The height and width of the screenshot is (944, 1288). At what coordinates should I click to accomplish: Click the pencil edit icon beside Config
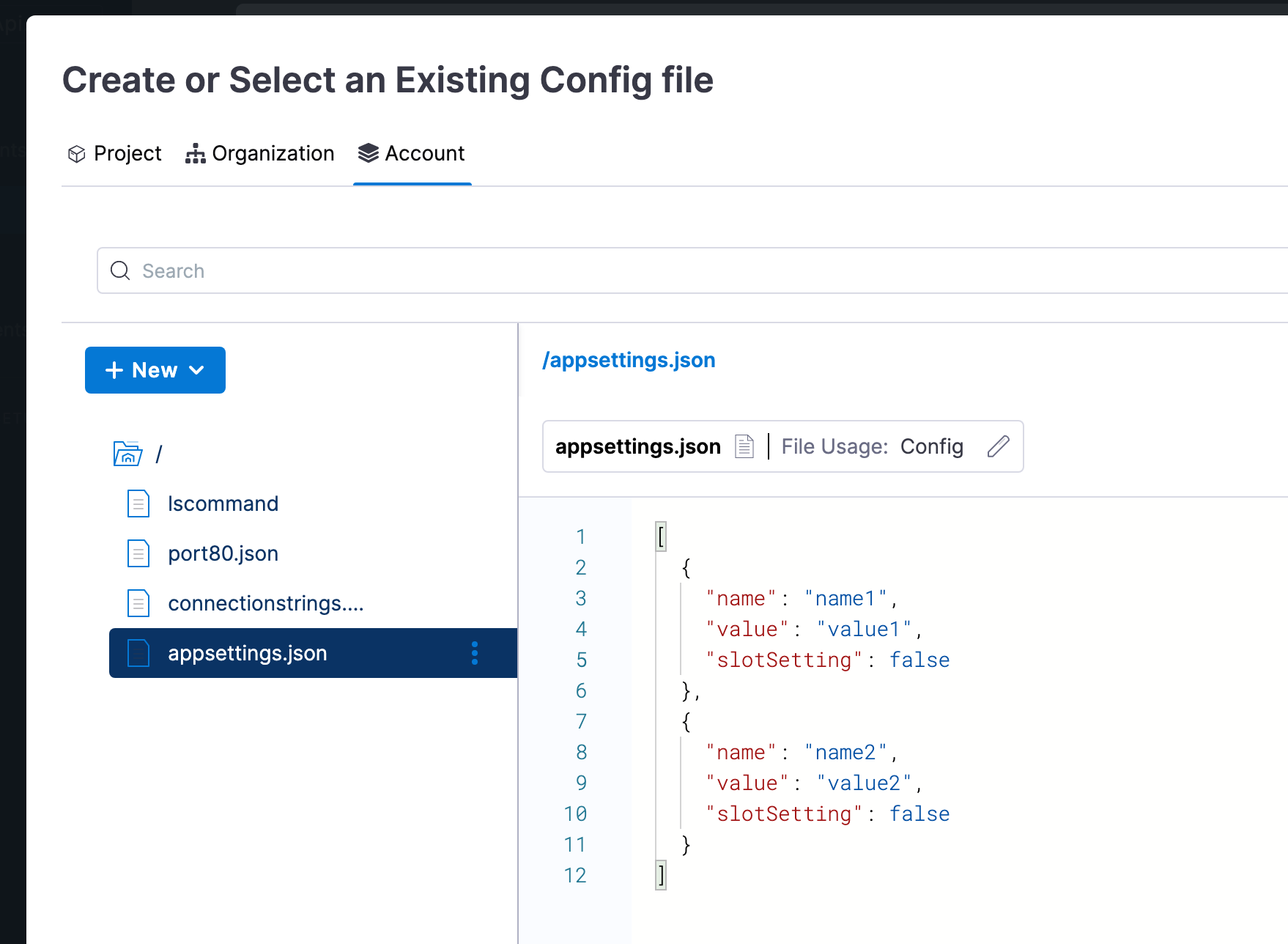[x=998, y=446]
